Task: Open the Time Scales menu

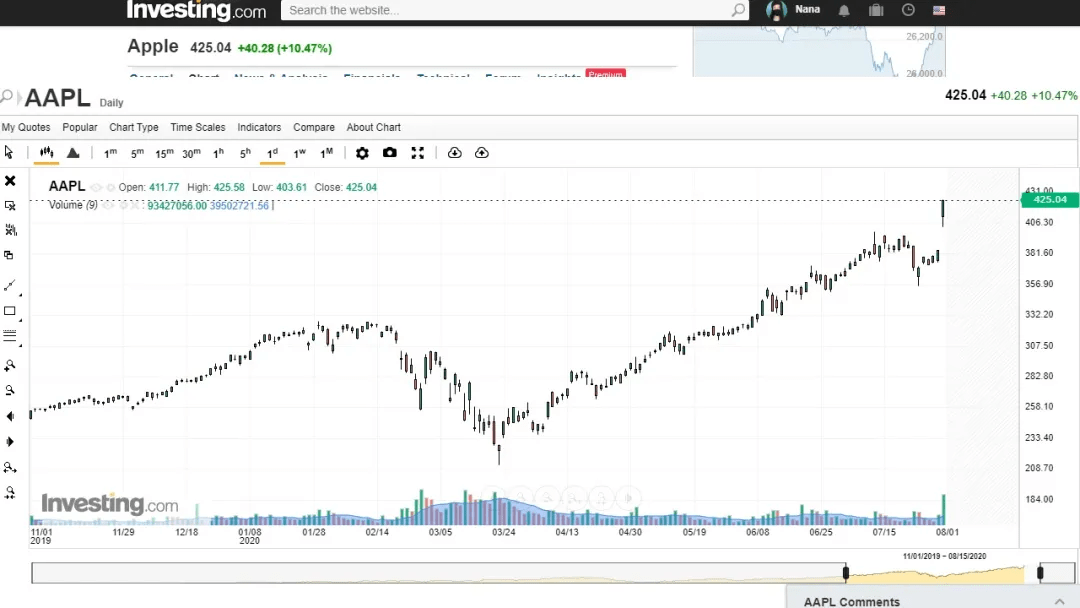Action: 198,127
